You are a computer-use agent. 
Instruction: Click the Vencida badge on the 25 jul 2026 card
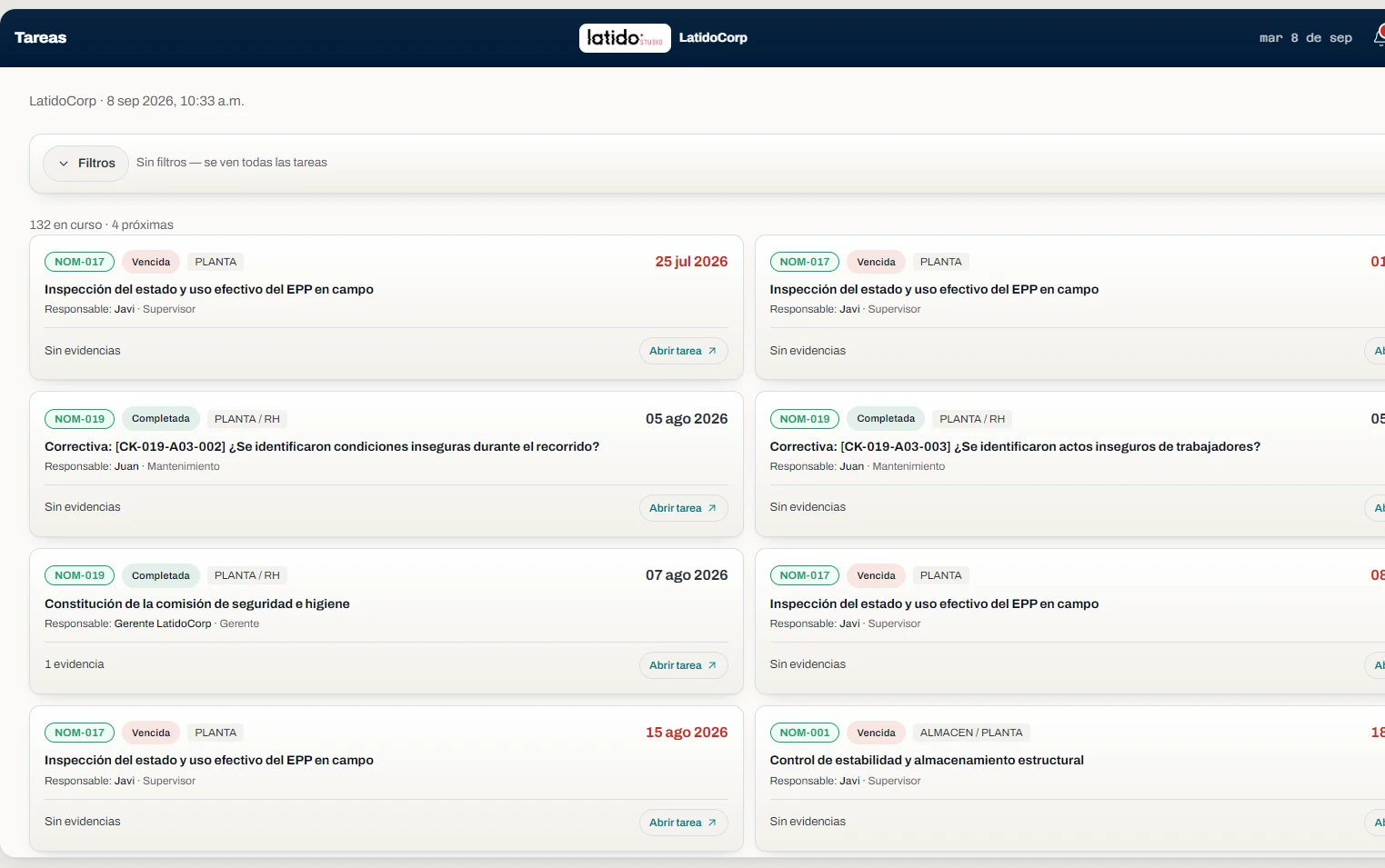[151, 262]
